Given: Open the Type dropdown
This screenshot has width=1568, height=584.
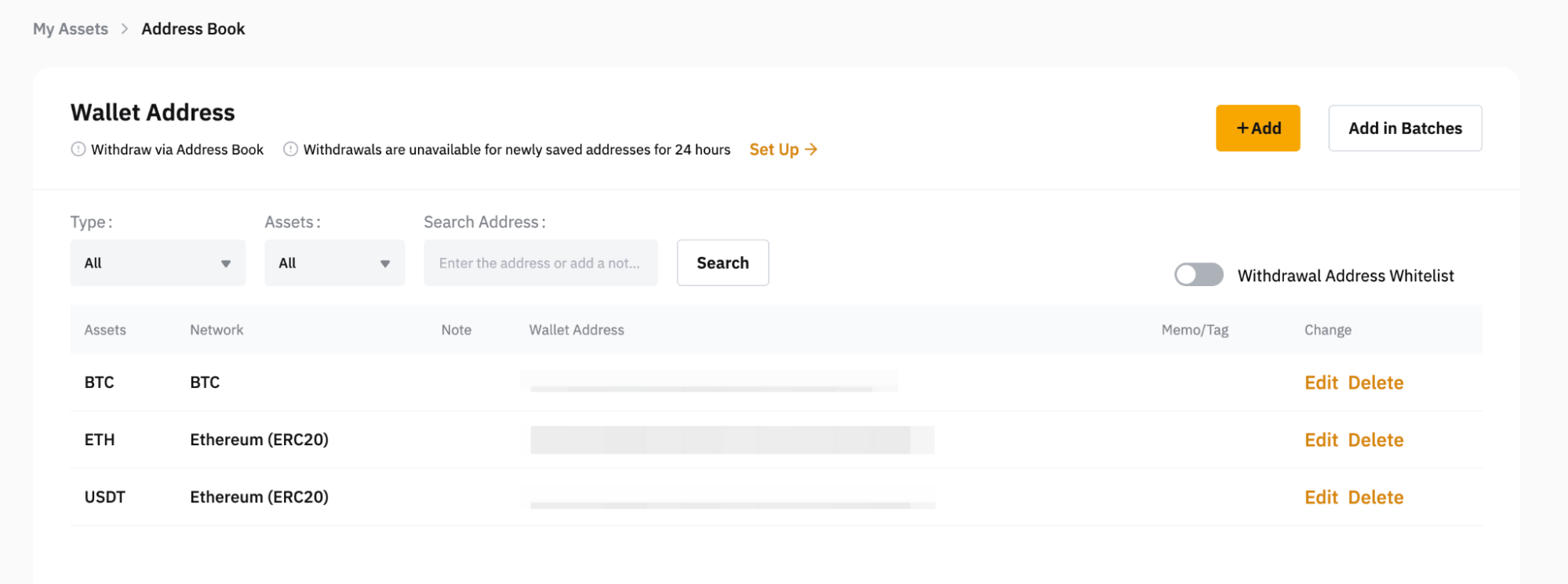Looking at the screenshot, I should click(x=158, y=263).
